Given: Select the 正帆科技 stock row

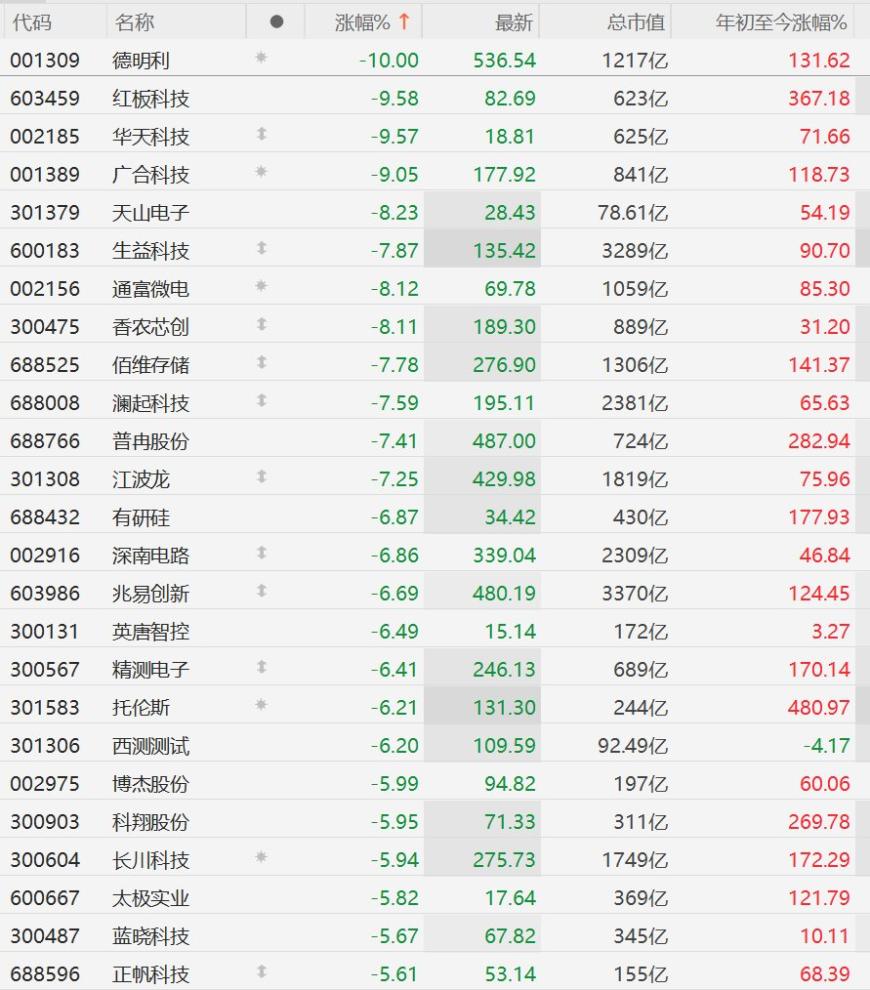Looking at the screenshot, I should pos(435,974).
